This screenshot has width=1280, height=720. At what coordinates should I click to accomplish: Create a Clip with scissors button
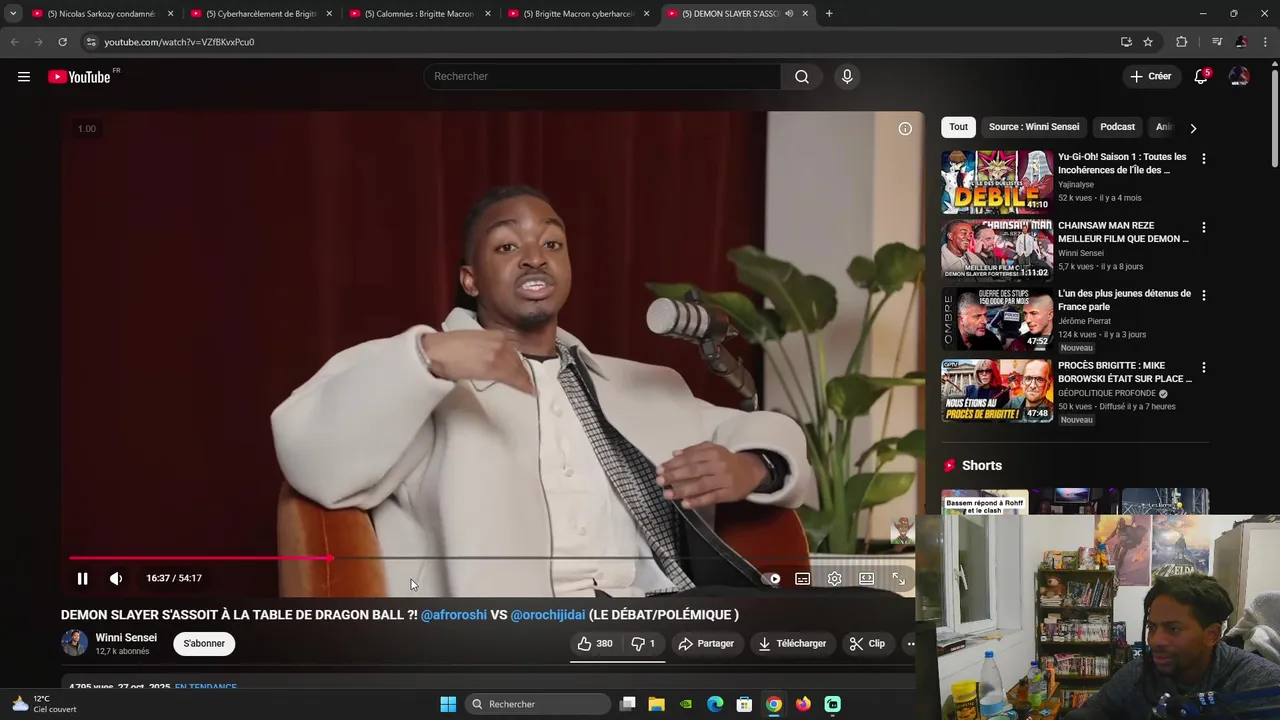pyautogui.click(x=867, y=644)
